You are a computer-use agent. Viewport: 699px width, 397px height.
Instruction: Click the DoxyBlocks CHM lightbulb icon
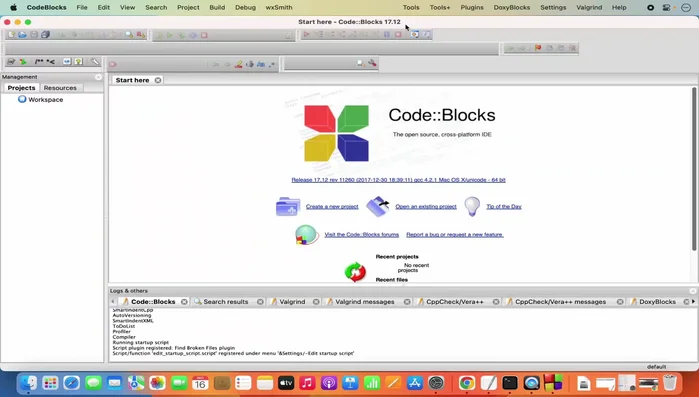tap(79, 62)
